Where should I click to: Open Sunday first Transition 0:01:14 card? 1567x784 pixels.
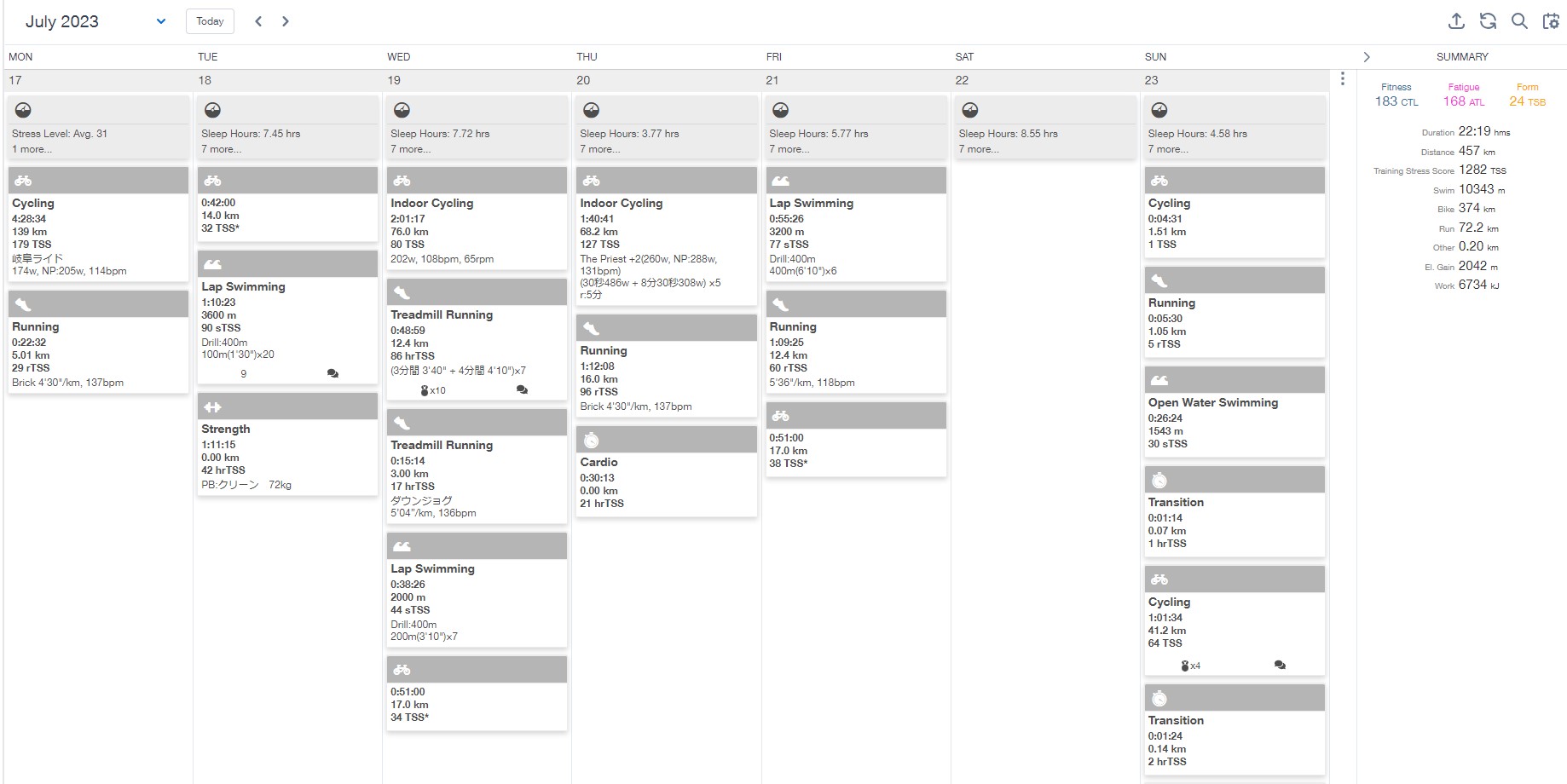[x=1235, y=511]
